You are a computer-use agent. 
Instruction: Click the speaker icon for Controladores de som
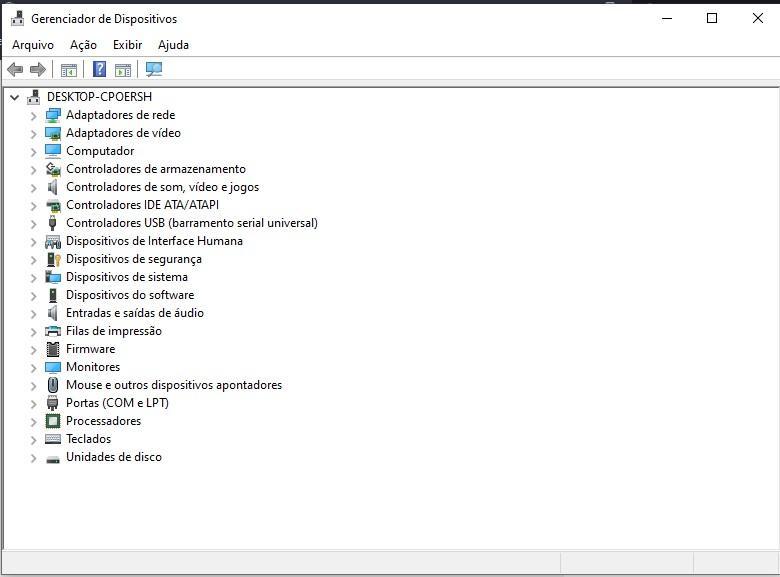tap(53, 187)
